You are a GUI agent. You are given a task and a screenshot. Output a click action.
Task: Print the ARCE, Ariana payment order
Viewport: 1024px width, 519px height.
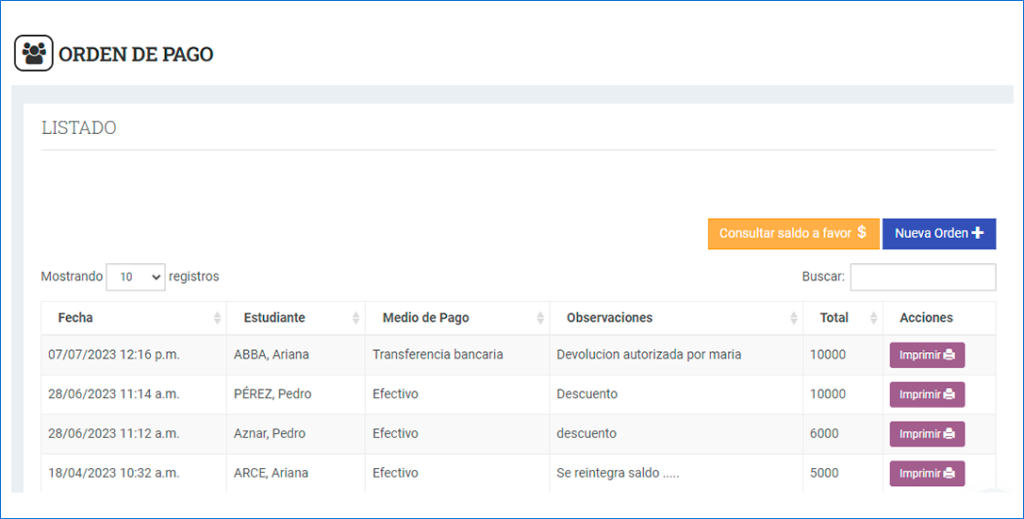point(926,473)
